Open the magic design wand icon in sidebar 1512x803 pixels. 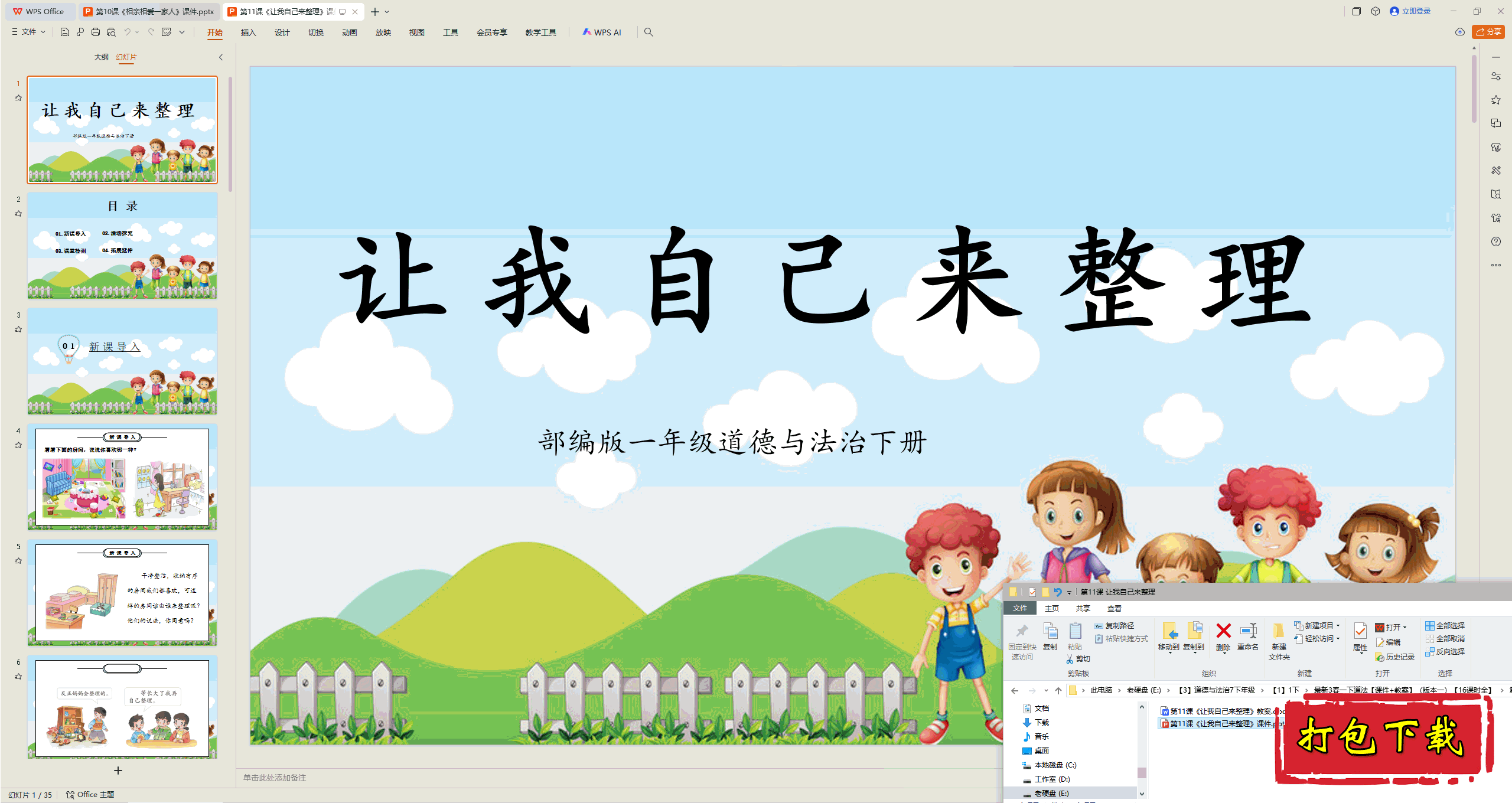pos(1496,171)
